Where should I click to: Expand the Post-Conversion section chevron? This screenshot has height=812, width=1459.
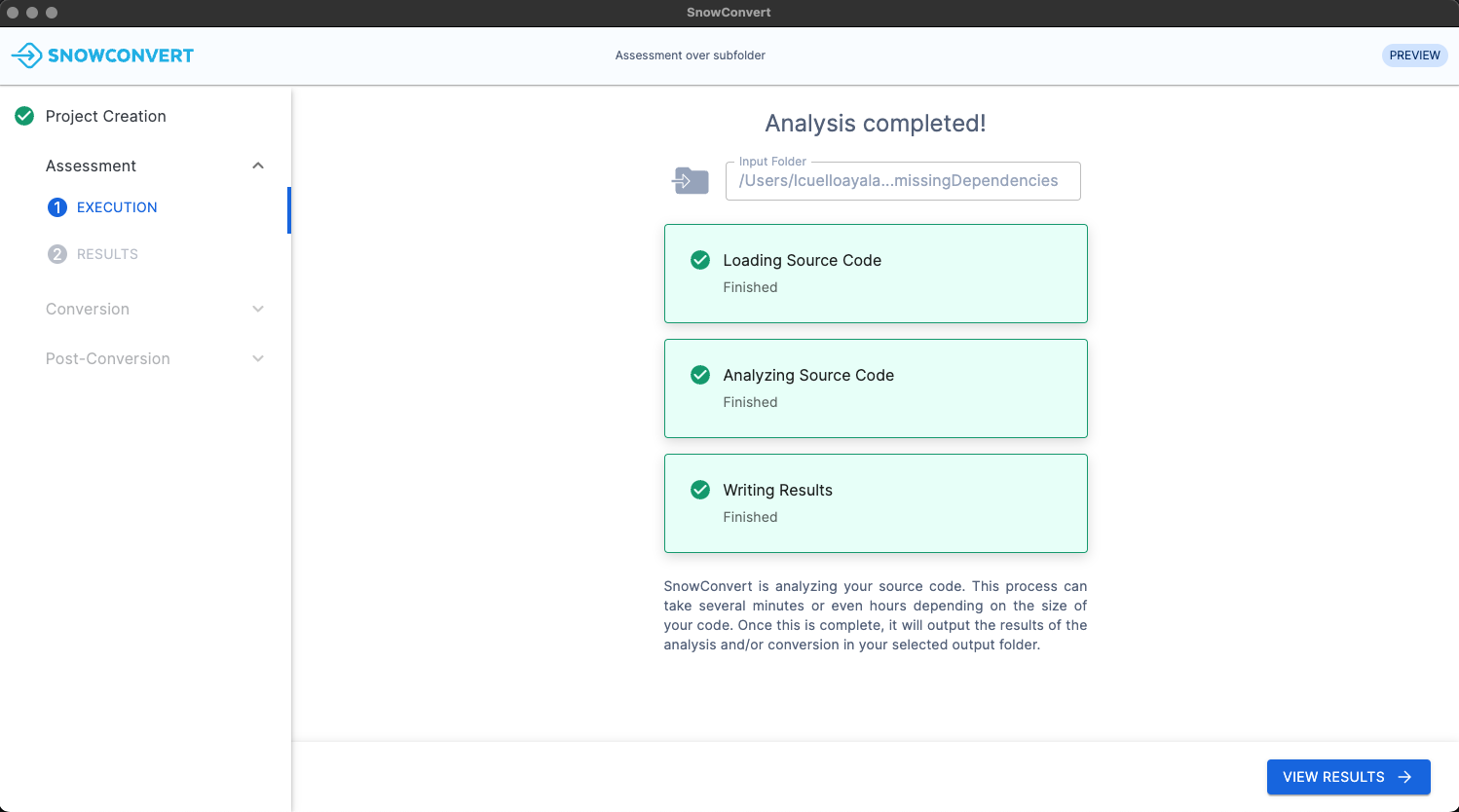(258, 358)
